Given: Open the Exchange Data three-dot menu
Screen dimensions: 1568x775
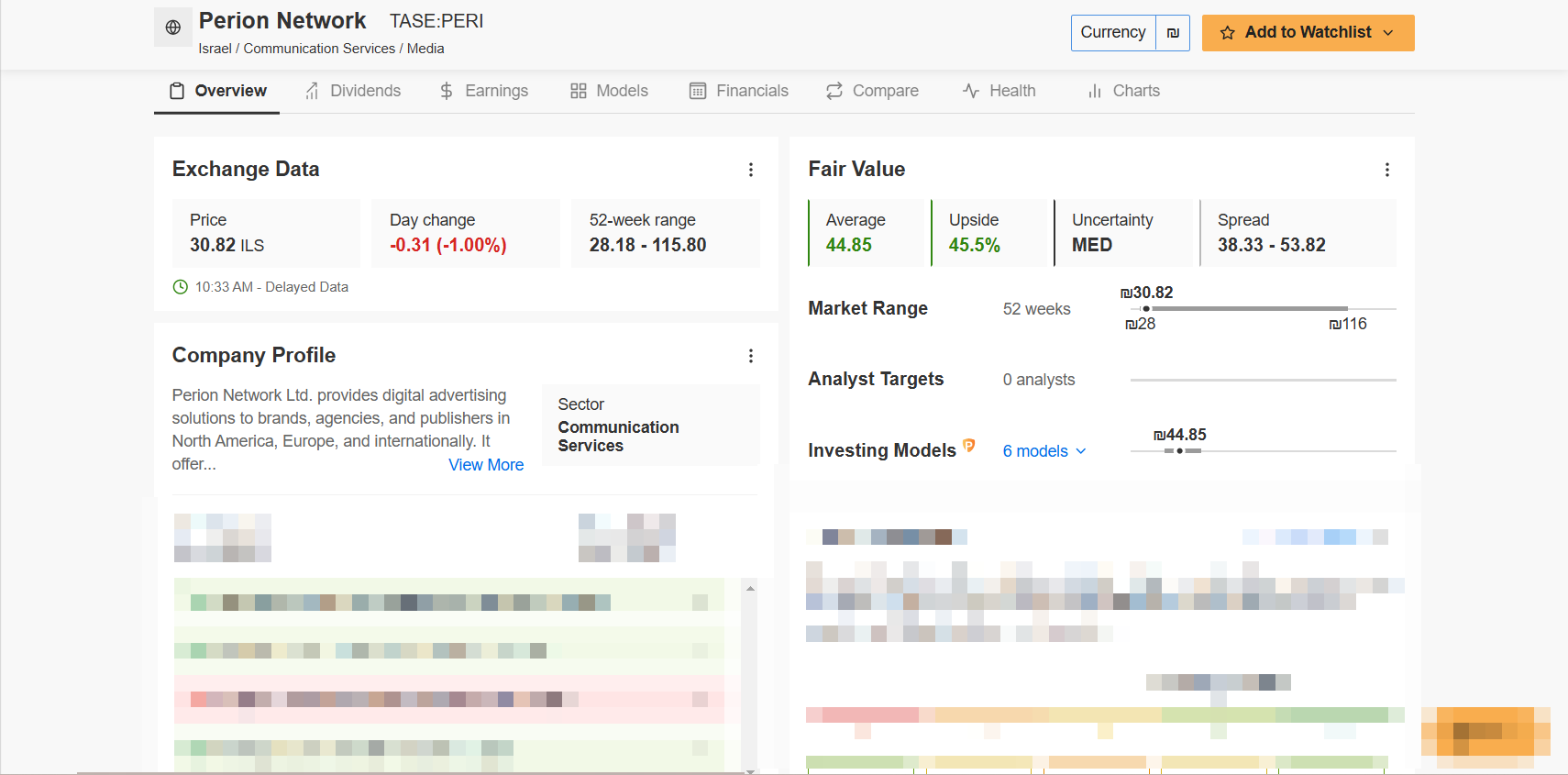Looking at the screenshot, I should point(751,170).
